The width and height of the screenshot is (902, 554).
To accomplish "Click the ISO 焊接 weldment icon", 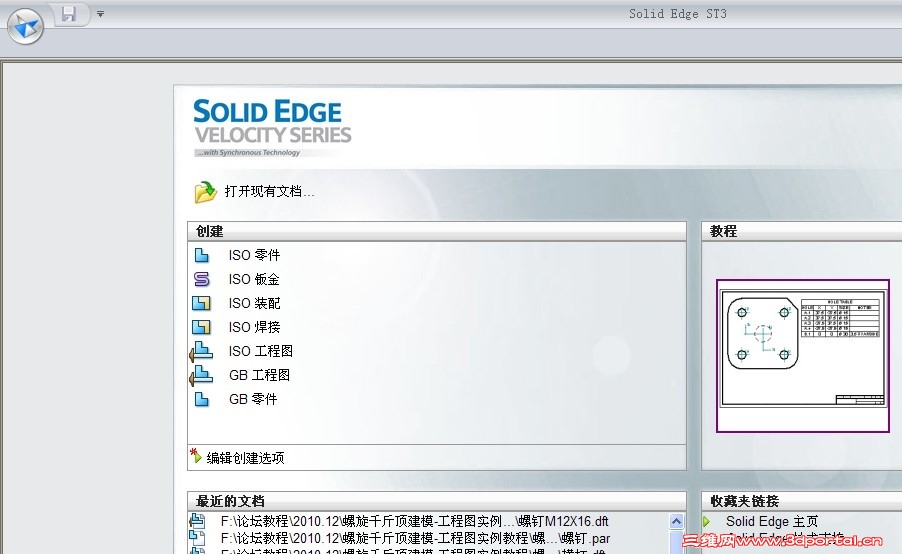I will coord(201,327).
